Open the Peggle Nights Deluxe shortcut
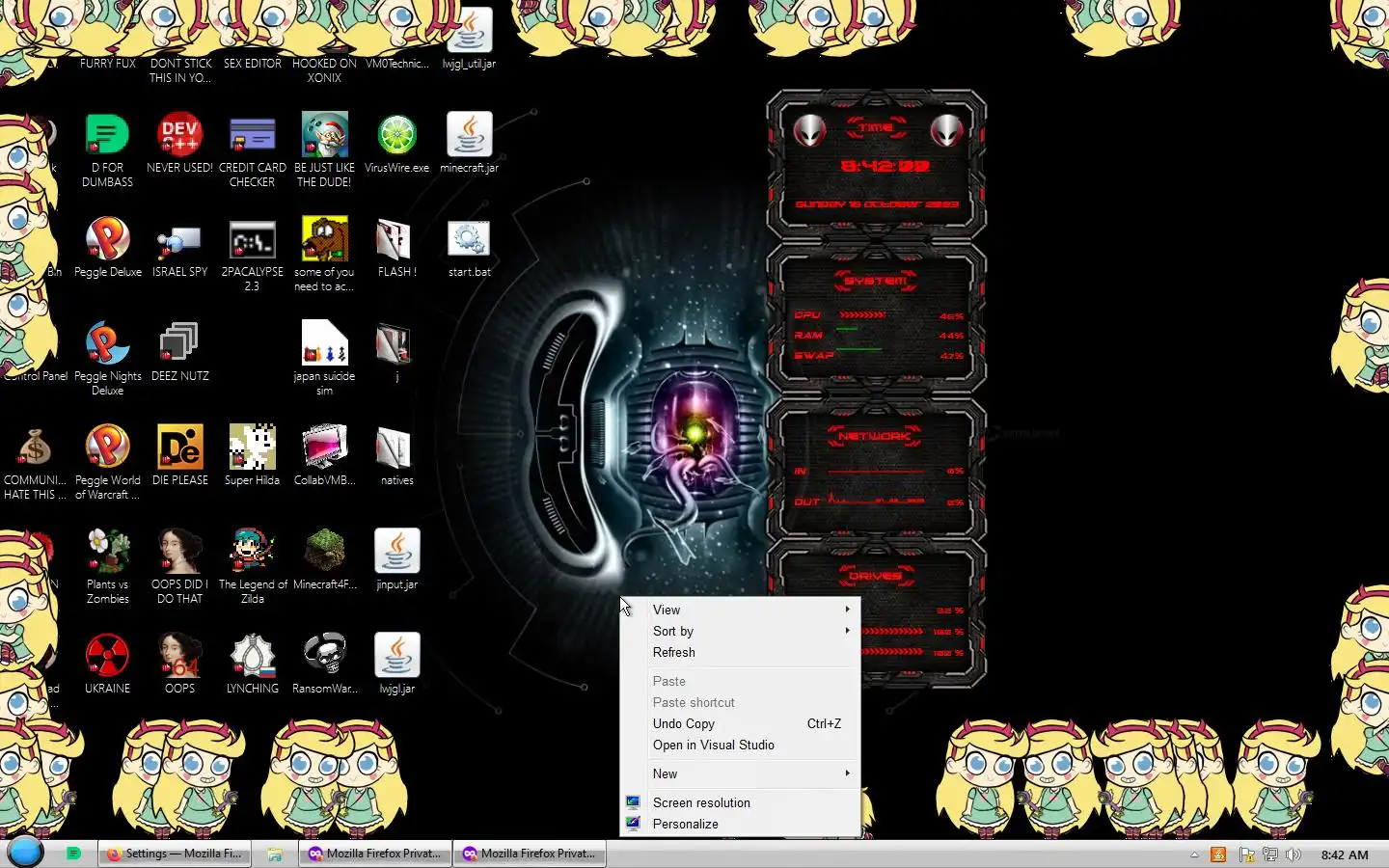Viewport: 1389px width, 868px height. point(108,343)
